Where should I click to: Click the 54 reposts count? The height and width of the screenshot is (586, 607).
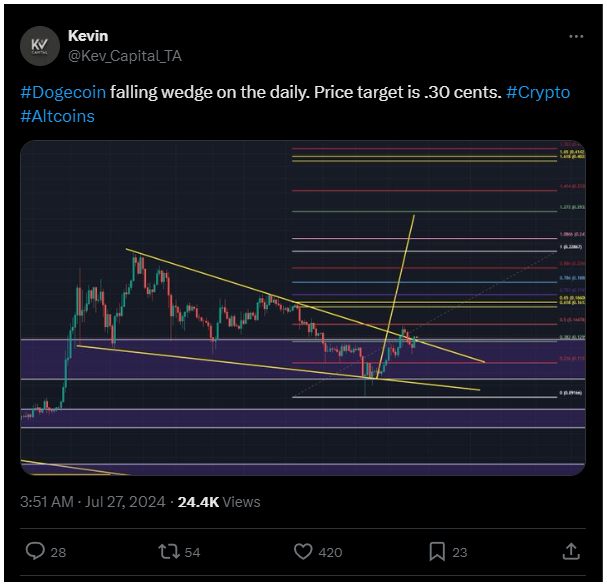pos(192,552)
